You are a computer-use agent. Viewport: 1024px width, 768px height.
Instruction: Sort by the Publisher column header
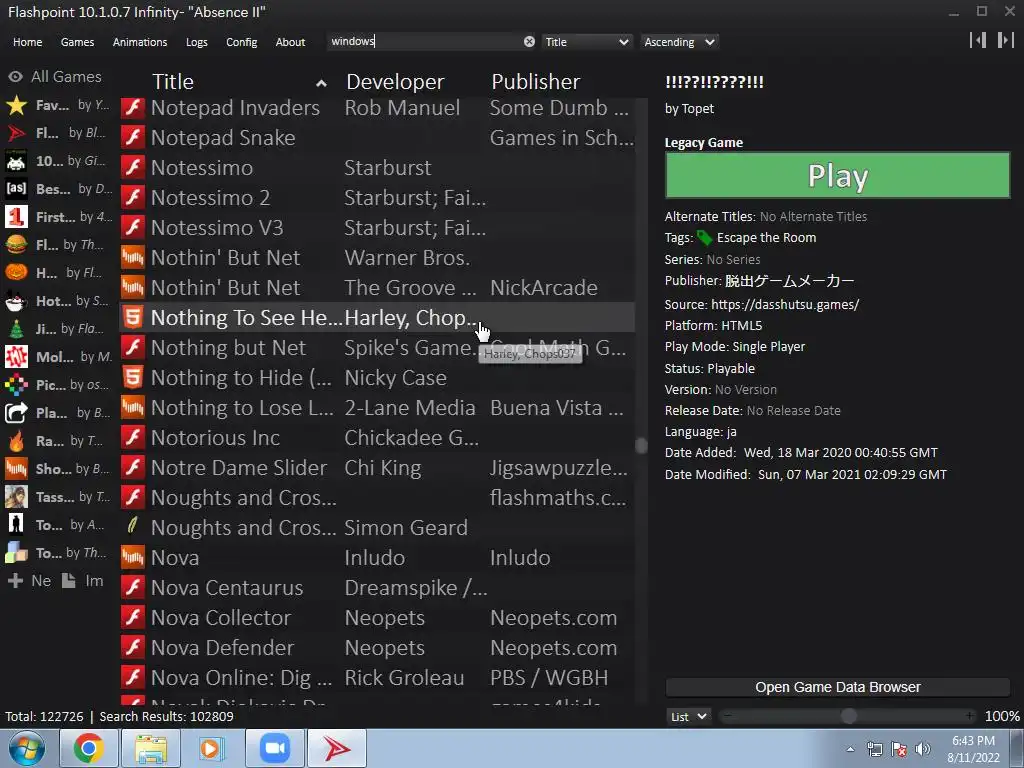[536, 82]
